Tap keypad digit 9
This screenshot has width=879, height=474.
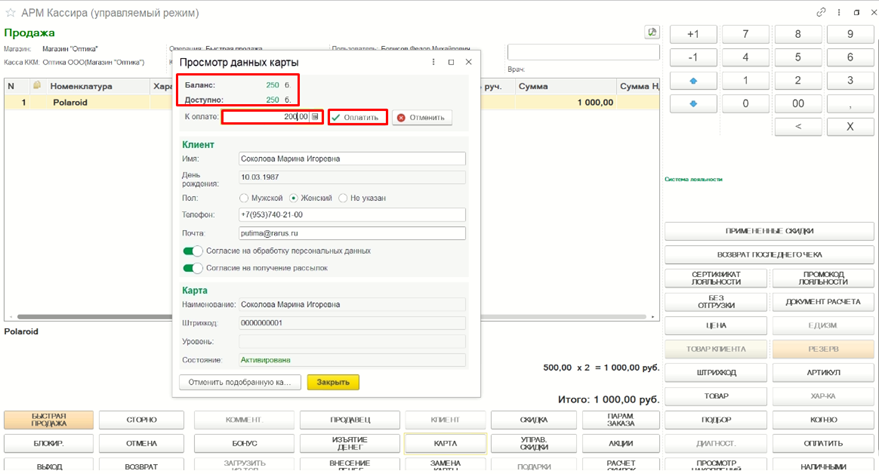[850, 34]
